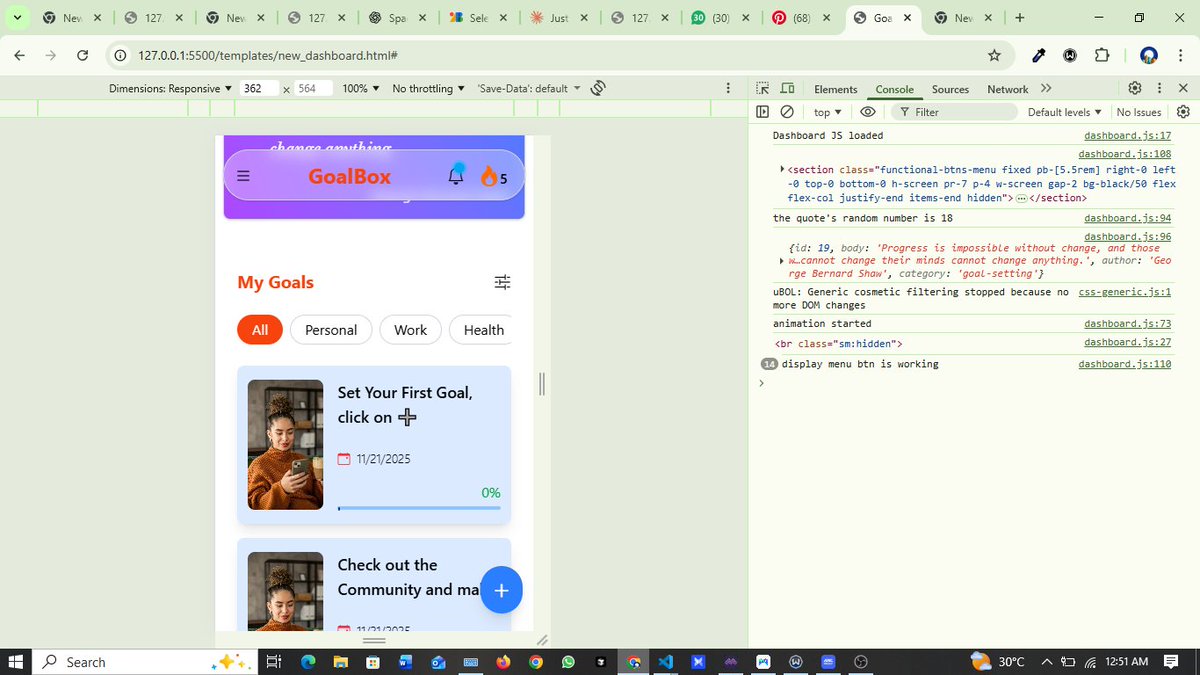Select the inspect element tool in DevTools

pyautogui.click(x=761, y=88)
